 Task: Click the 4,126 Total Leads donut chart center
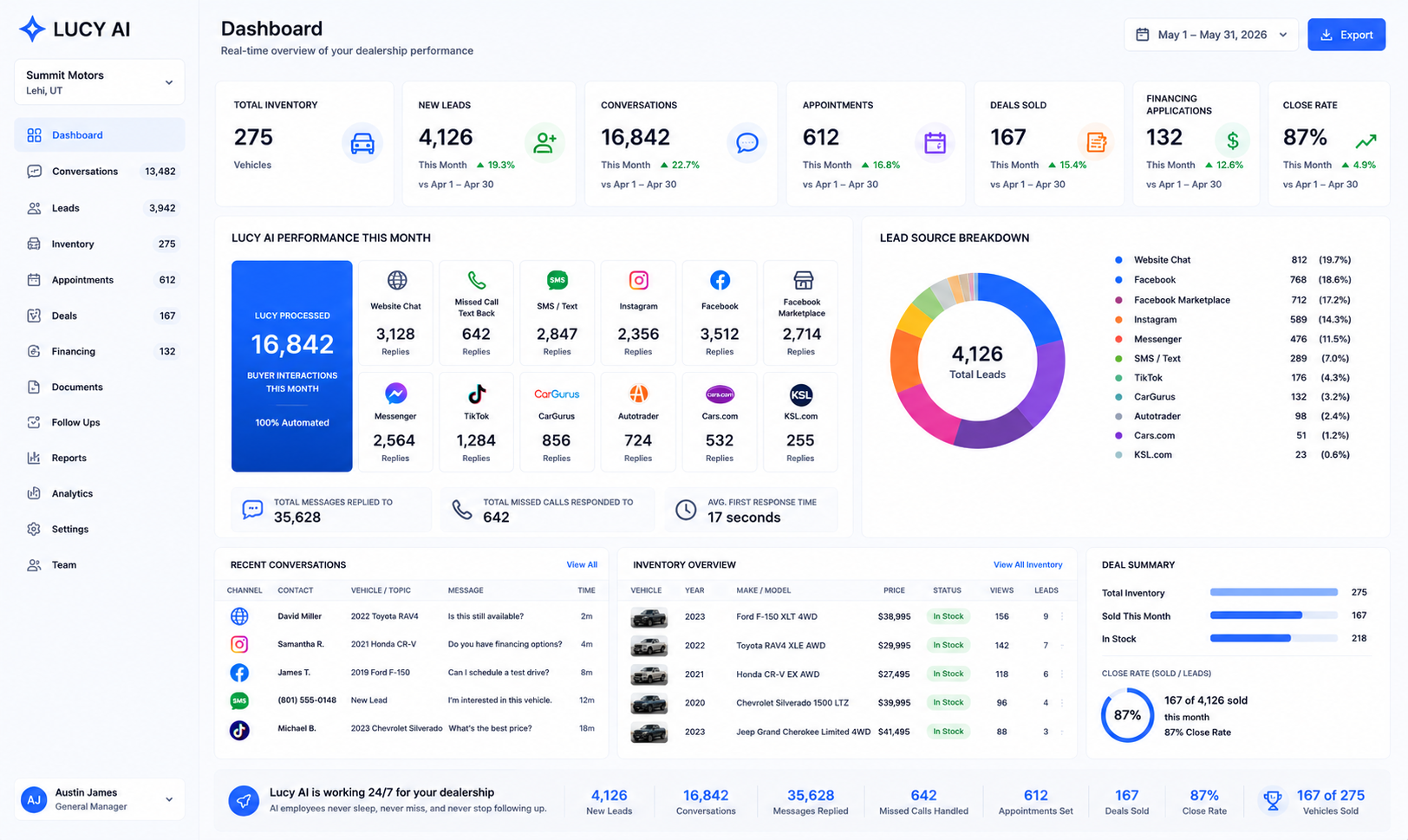pos(977,361)
